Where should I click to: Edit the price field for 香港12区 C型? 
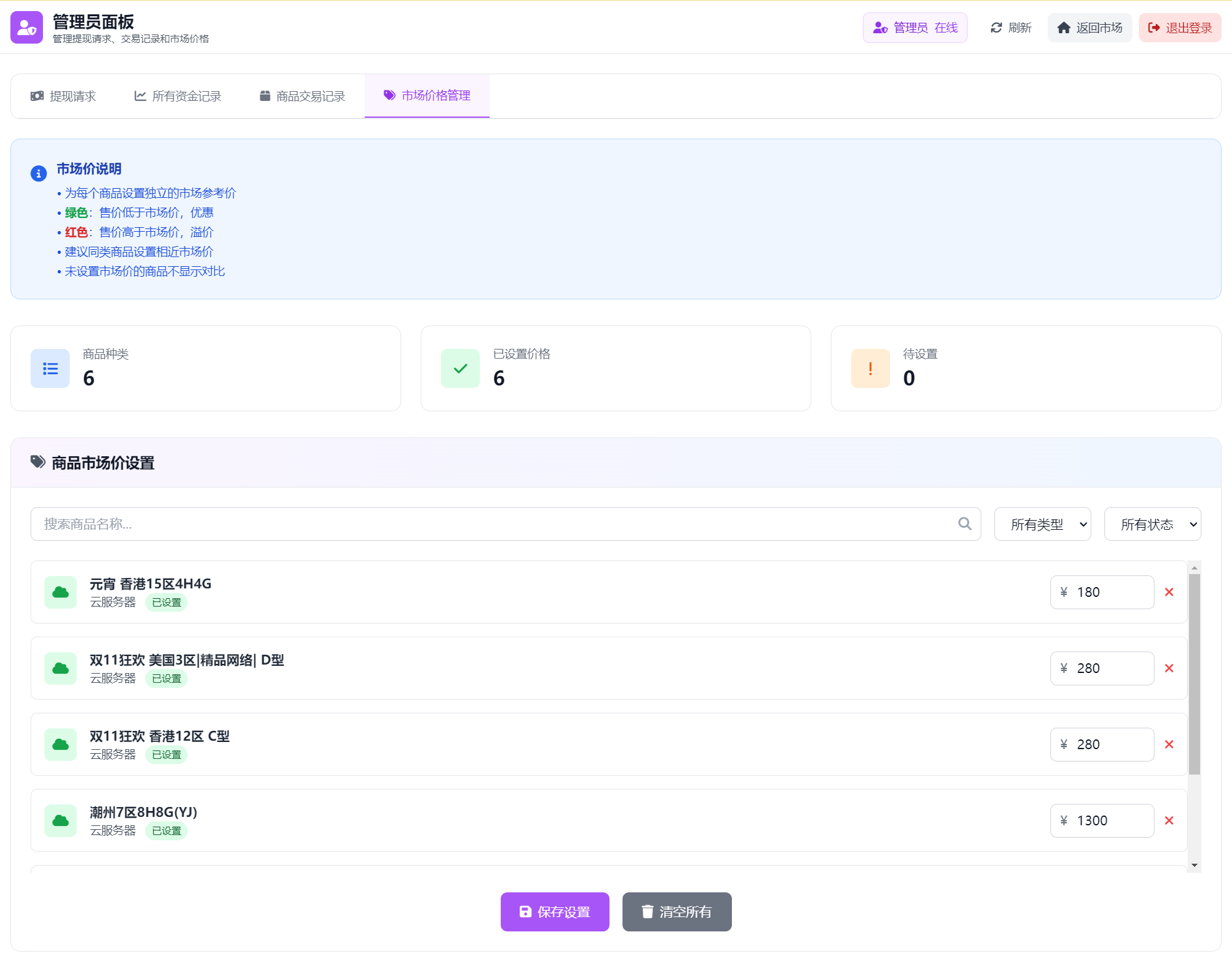point(1102,745)
